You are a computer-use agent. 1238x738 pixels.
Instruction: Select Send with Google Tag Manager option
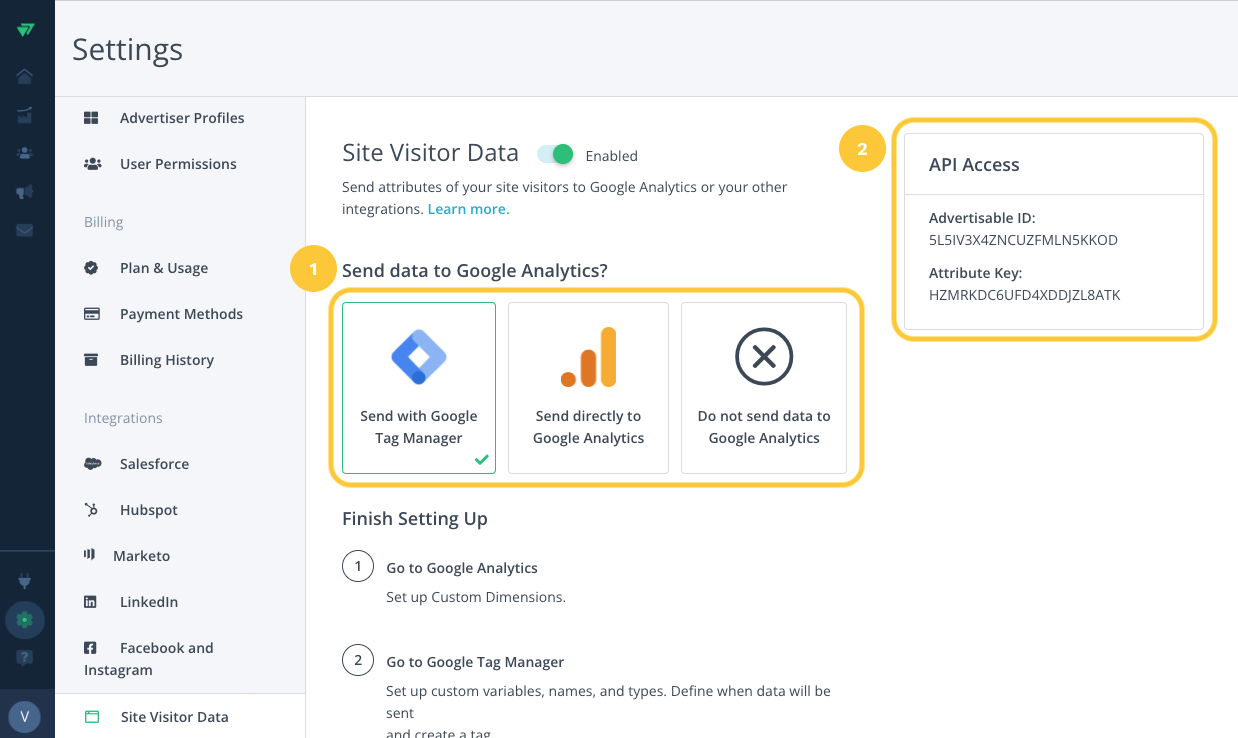(x=419, y=387)
